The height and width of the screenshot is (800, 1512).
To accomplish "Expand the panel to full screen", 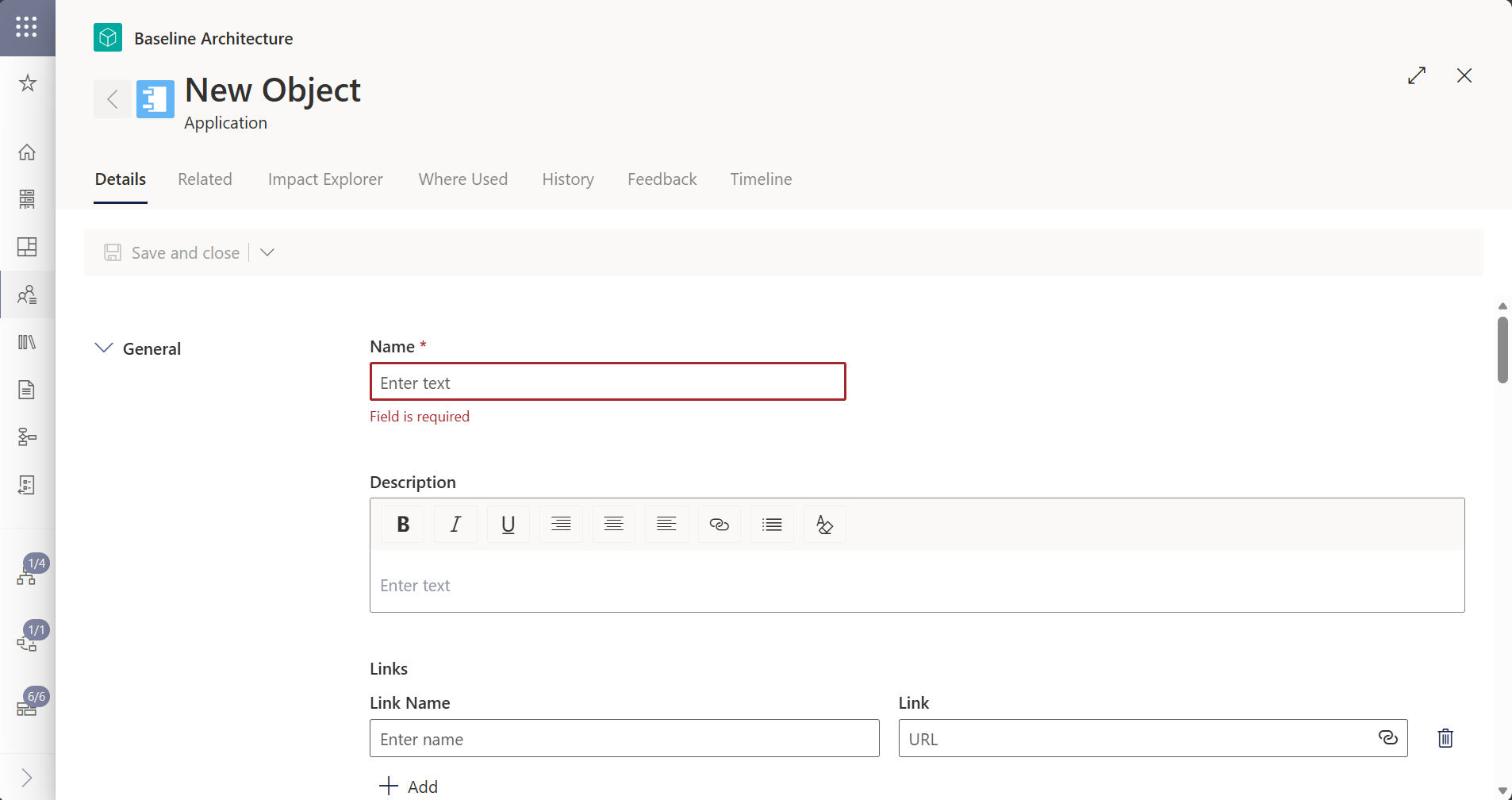I will click(1417, 75).
